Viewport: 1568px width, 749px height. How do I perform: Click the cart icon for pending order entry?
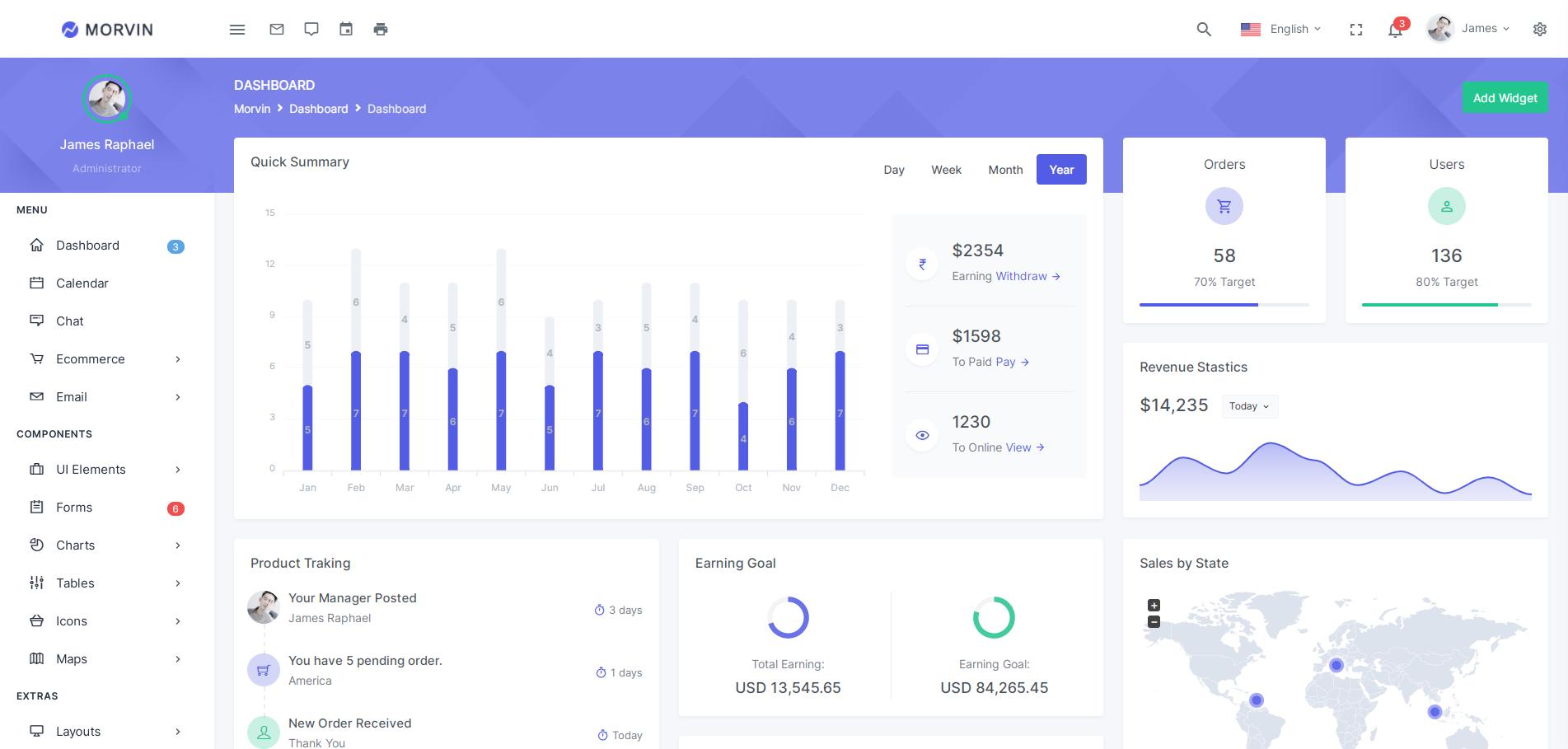point(264,670)
